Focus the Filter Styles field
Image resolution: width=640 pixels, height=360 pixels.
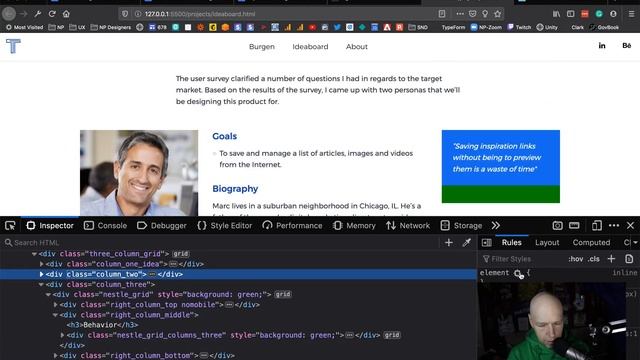click(522, 259)
